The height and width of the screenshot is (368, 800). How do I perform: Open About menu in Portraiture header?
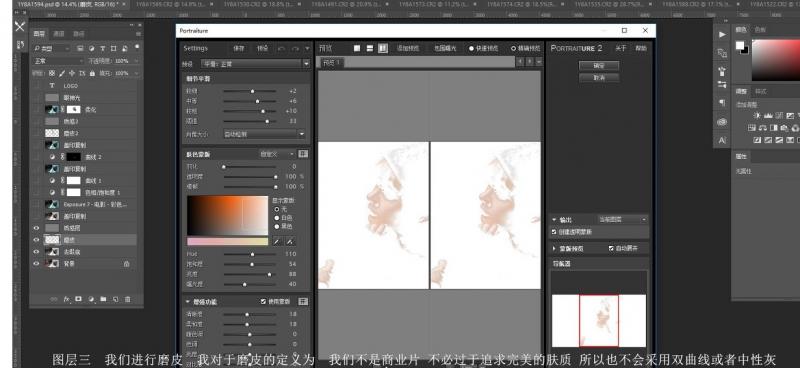[620, 48]
